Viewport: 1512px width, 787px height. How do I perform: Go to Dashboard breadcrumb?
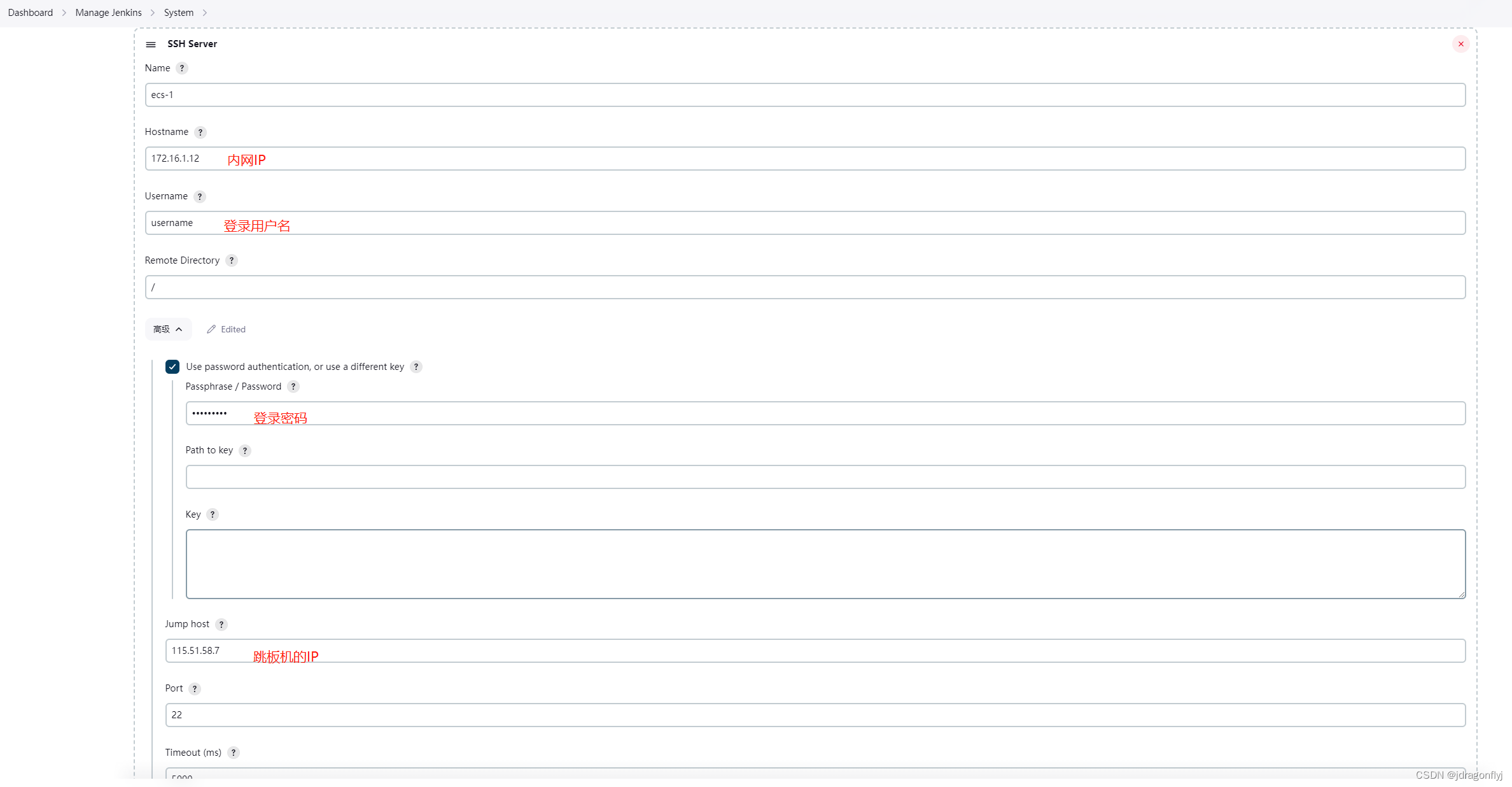coord(31,13)
